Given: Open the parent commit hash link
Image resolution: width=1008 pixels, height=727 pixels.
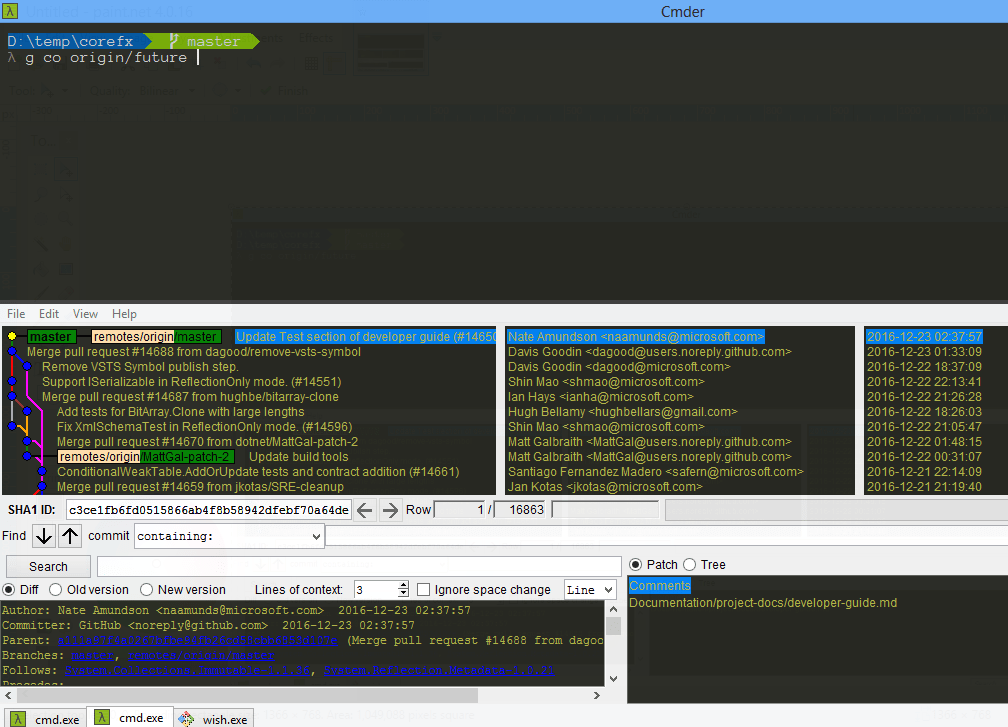Looking at the screenshot, I should pos(197,640).
